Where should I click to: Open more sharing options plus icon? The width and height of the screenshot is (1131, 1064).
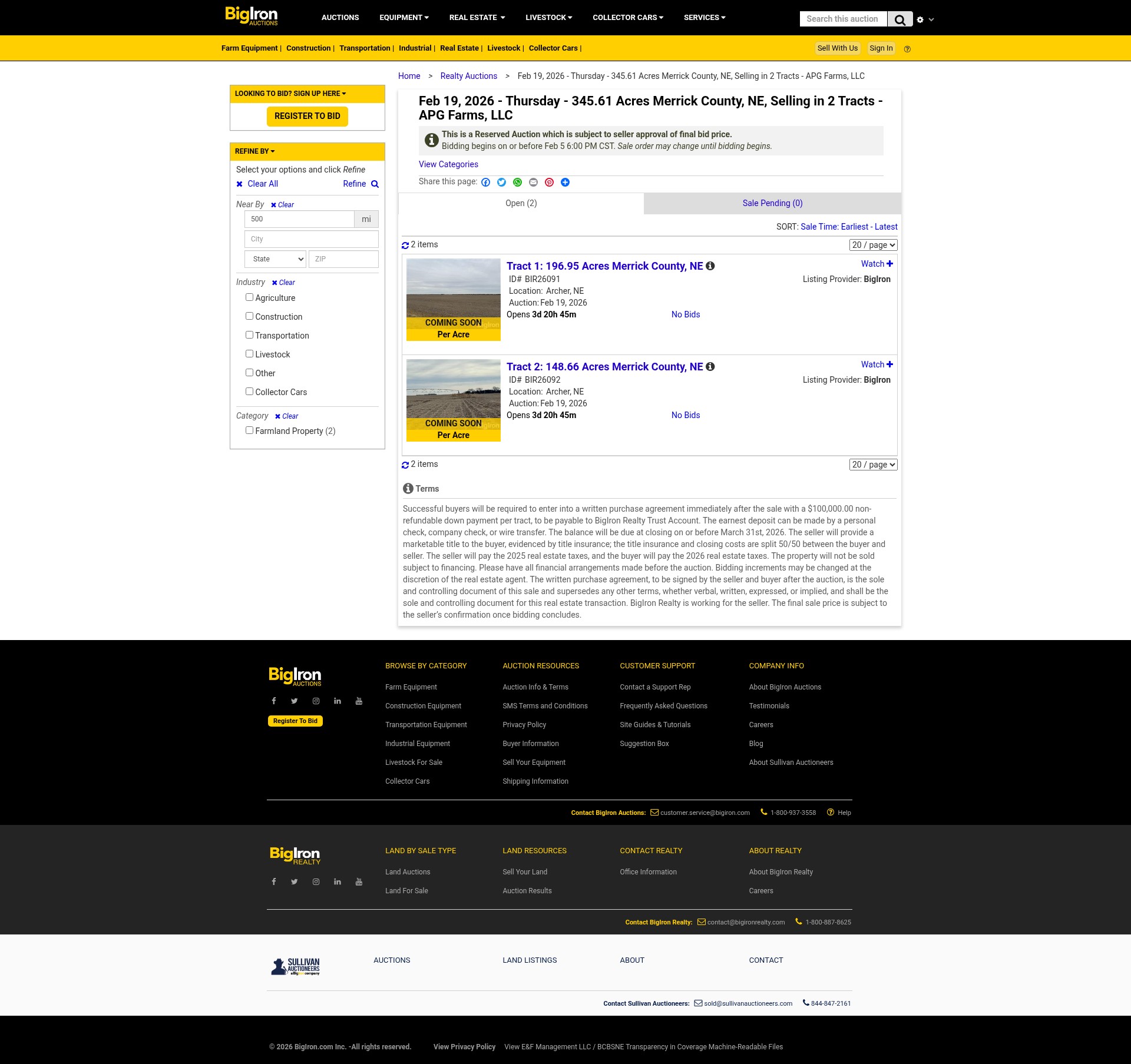[x=565, y=183]
